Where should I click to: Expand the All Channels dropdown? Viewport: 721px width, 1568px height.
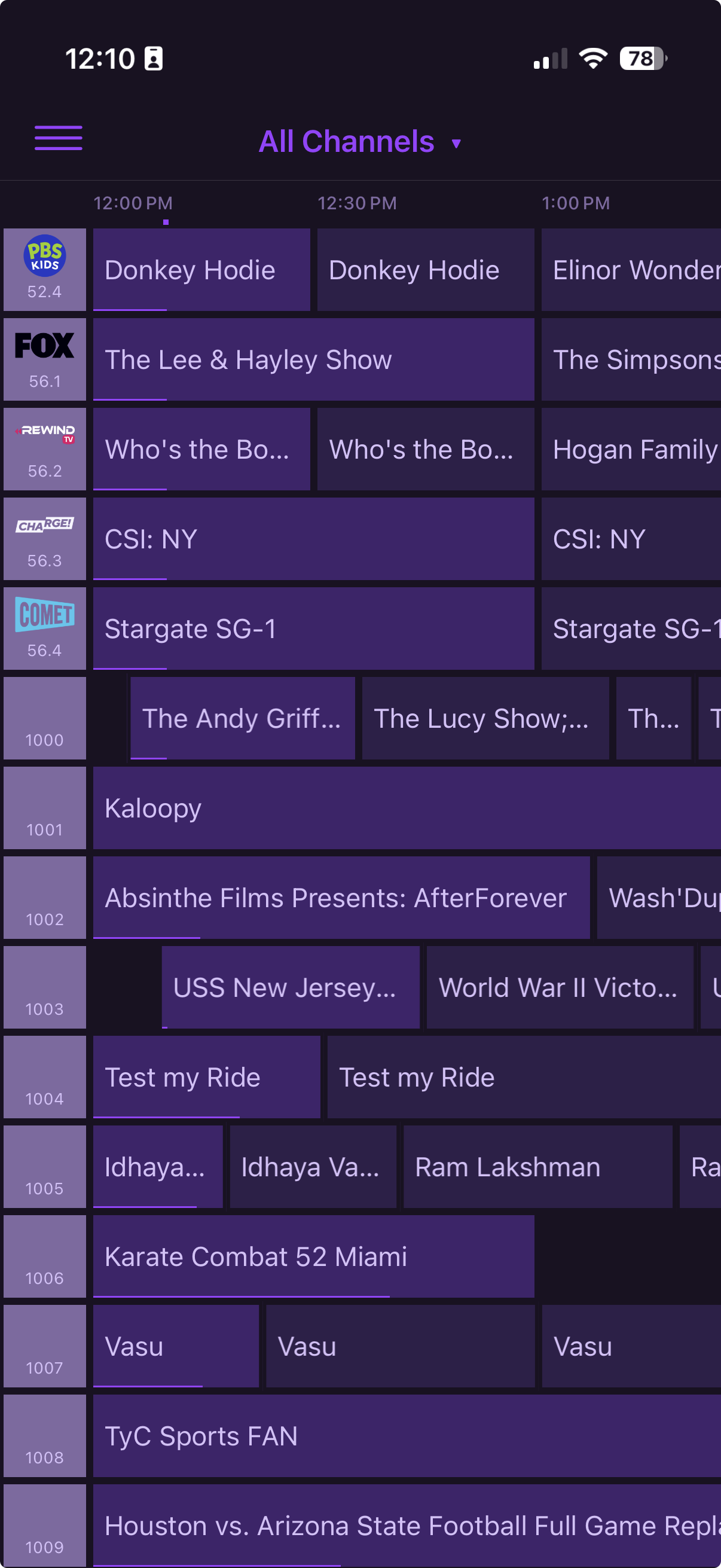coord(359,142)
